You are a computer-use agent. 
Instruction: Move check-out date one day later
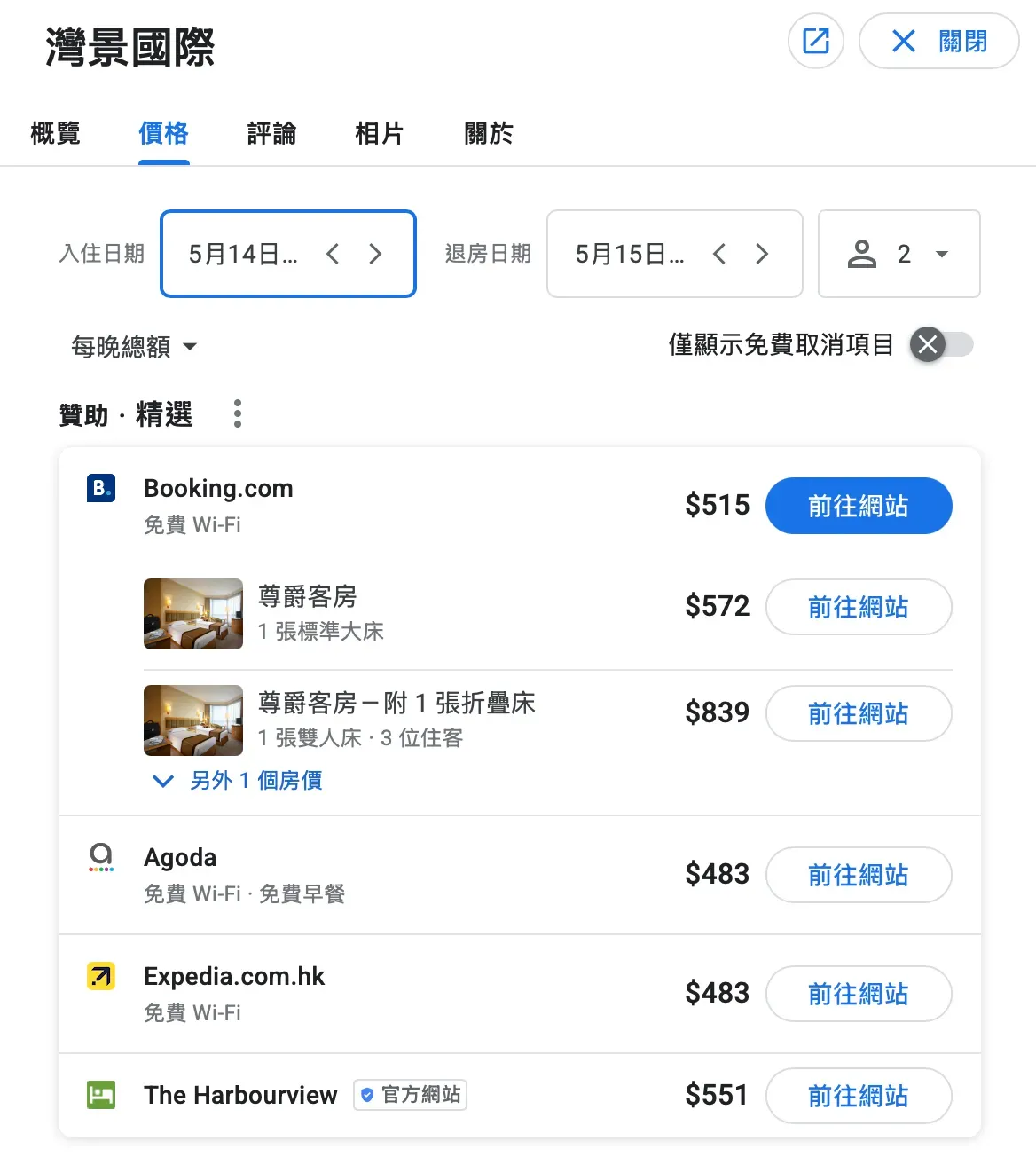(762, 255)
